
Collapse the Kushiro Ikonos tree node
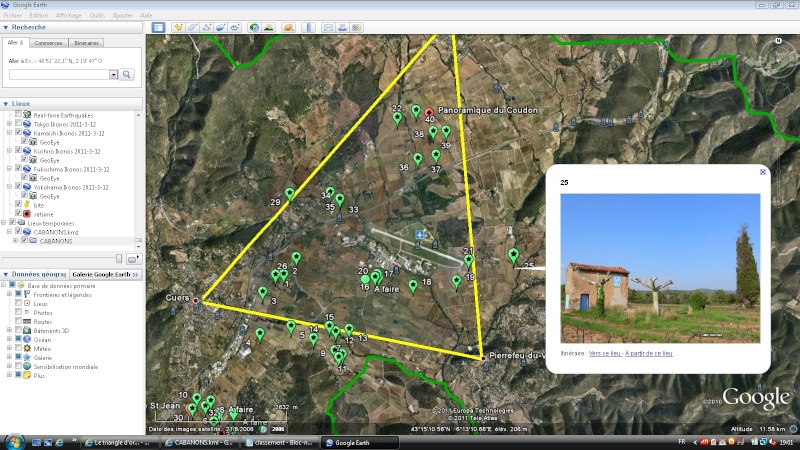pyautogui.click(x=9, y=151)
